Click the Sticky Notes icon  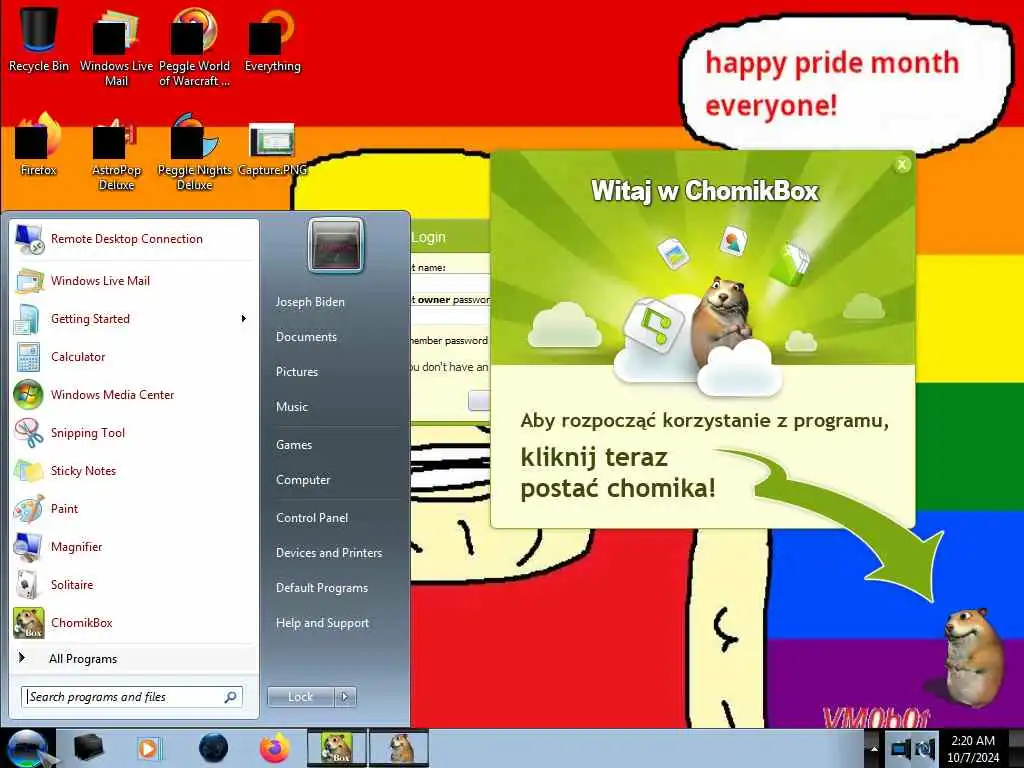point(28,471)
